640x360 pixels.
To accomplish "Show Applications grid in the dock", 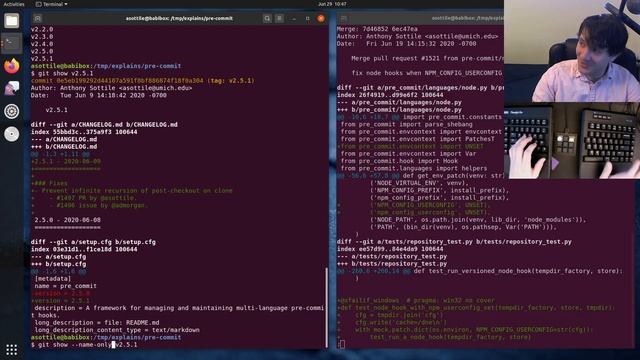I will point(11,349).
